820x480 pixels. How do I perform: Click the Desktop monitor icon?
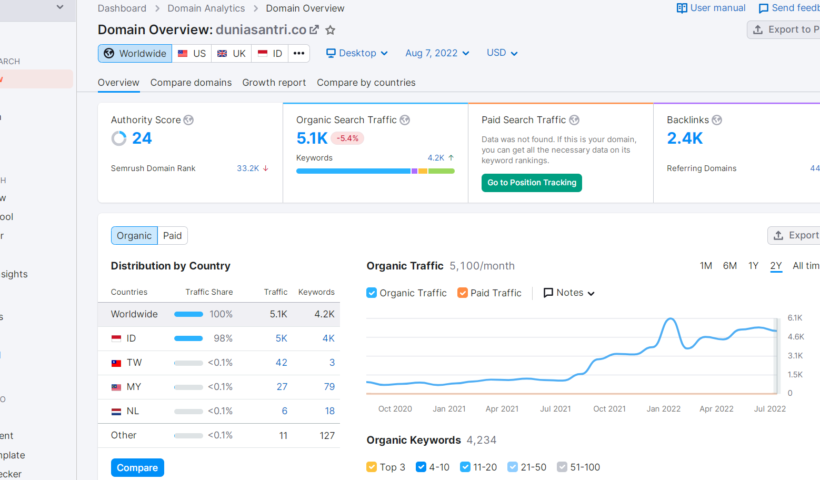point(331,53)
